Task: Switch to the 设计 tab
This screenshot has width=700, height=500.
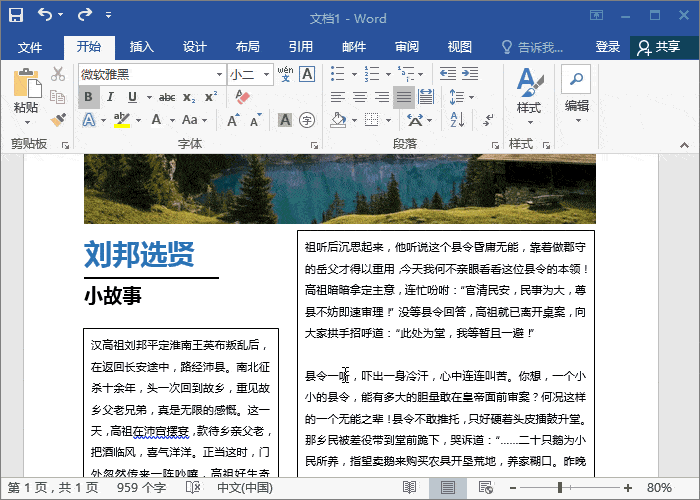Action: coord(195,47)
